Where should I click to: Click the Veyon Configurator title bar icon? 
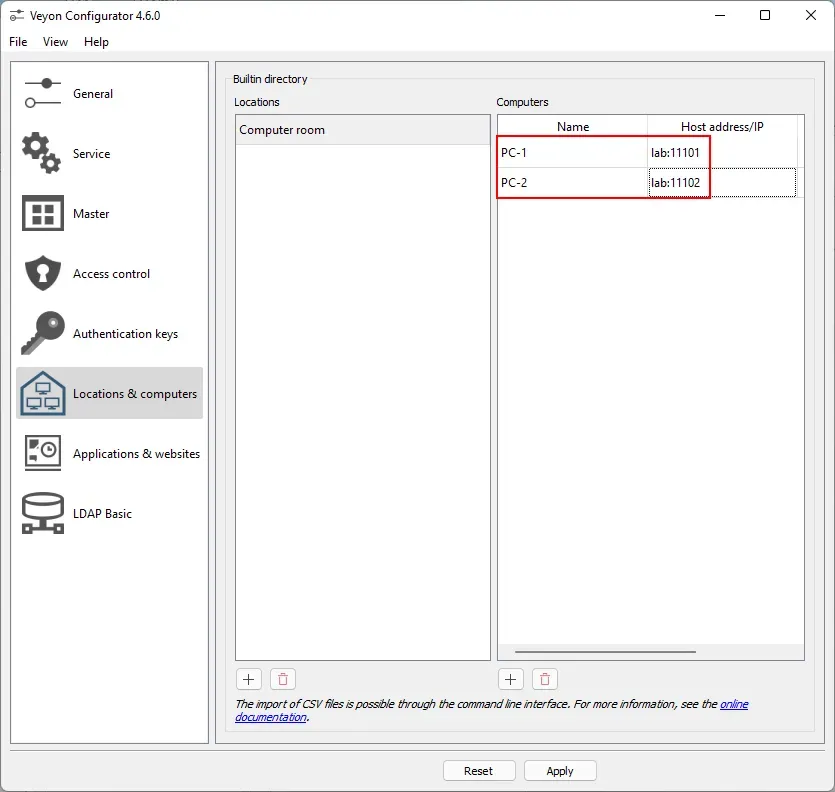(17, 16)
